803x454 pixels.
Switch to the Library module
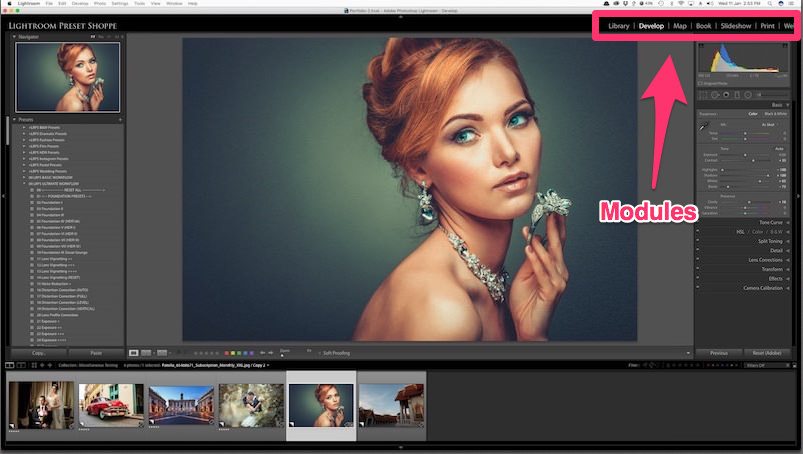[x=618, y=26]
